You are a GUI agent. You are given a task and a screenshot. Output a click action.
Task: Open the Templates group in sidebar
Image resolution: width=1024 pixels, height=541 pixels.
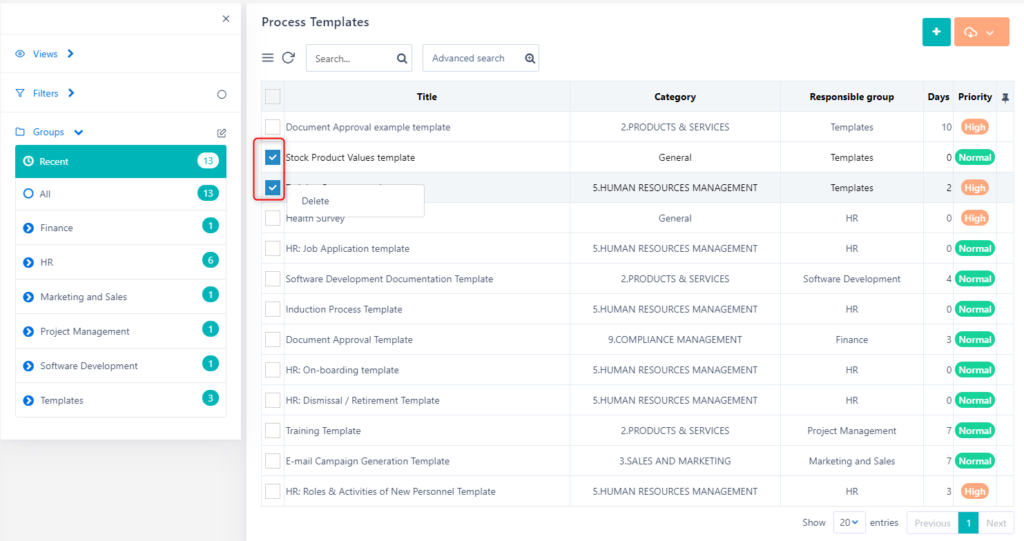pyautogui.click(x=121, y=400)
